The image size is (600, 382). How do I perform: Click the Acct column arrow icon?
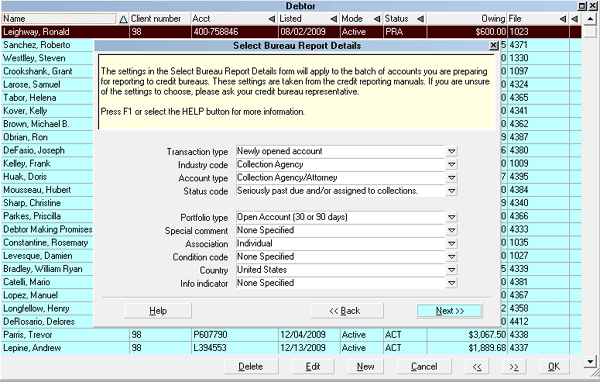pyautogui.click(x=272, y=19)
